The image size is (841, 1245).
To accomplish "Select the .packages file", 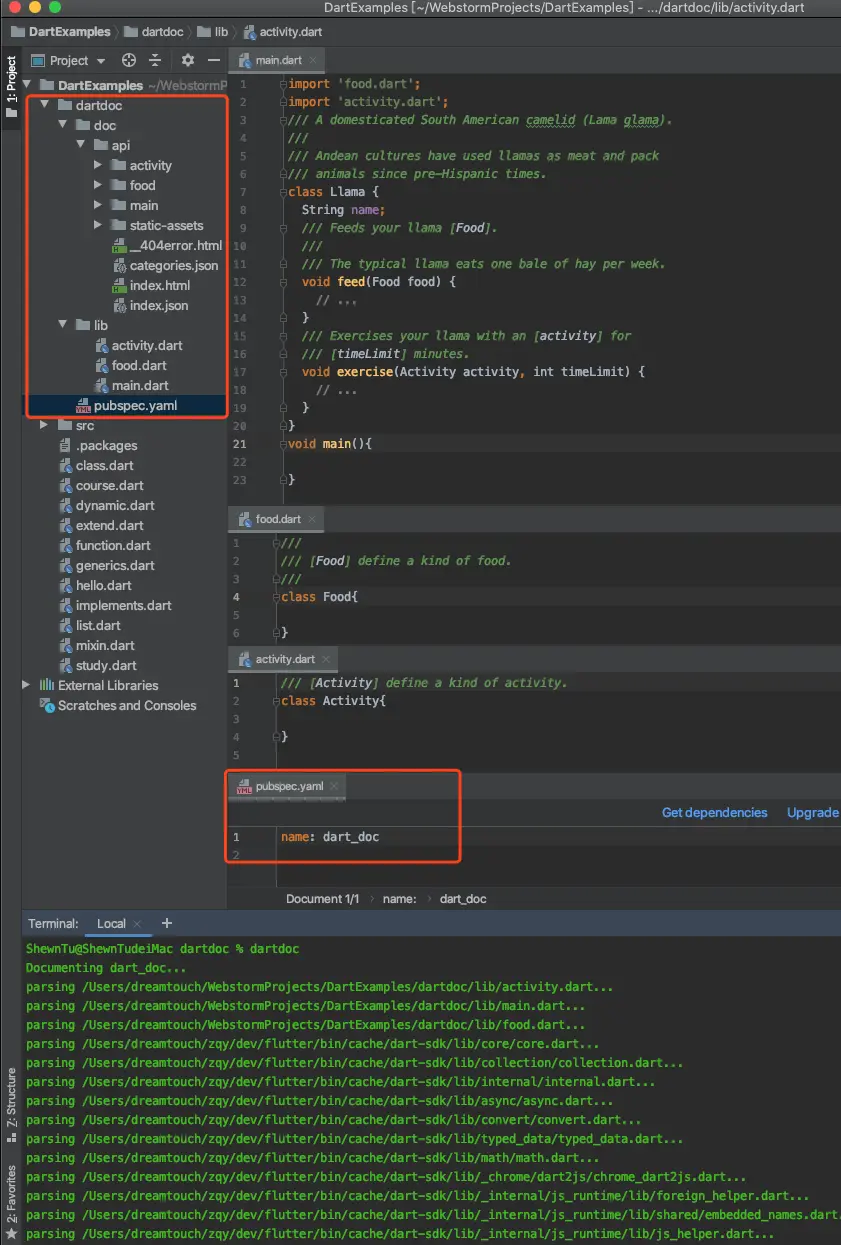I will point(98,446).
